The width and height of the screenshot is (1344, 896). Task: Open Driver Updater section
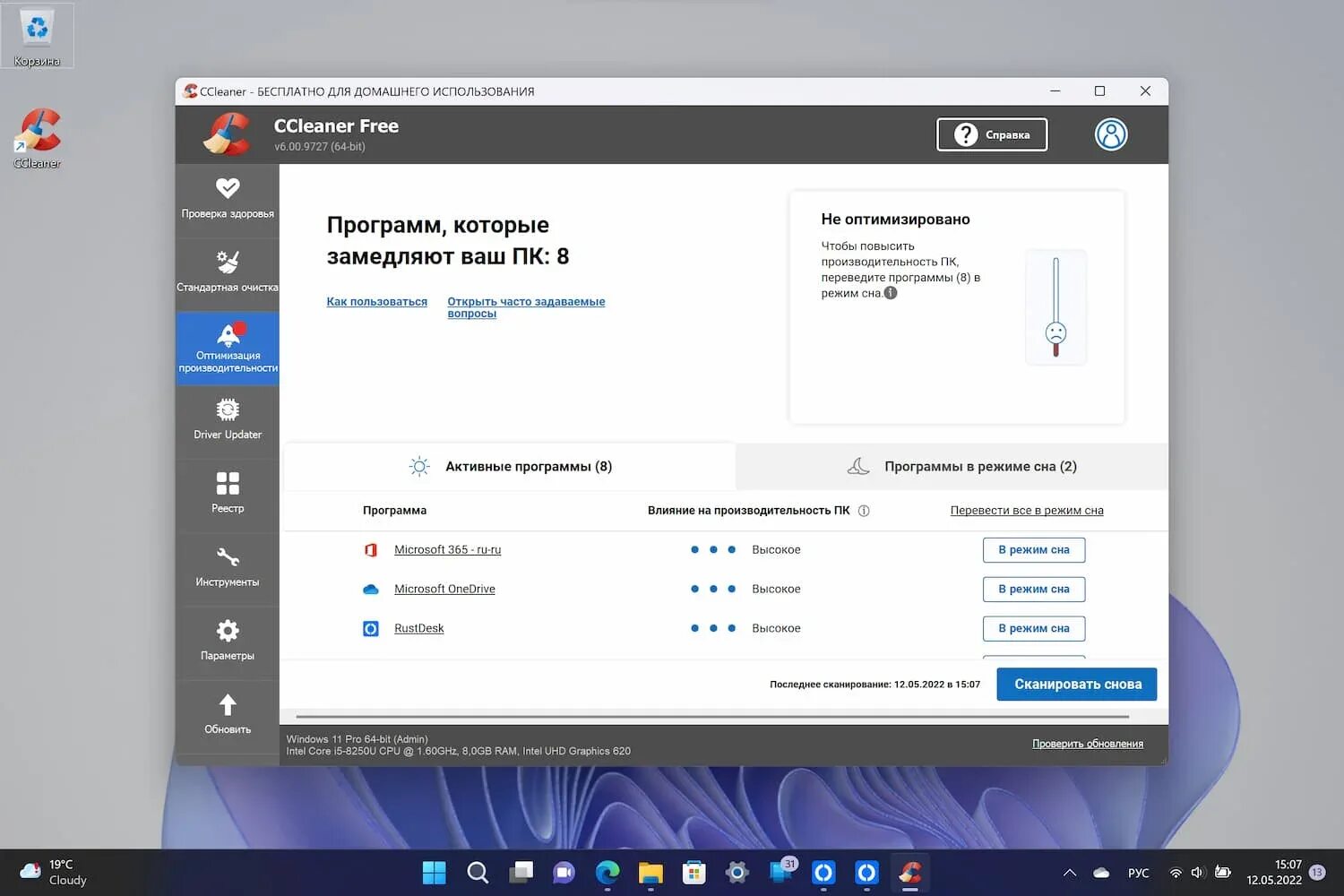(228, 421)
